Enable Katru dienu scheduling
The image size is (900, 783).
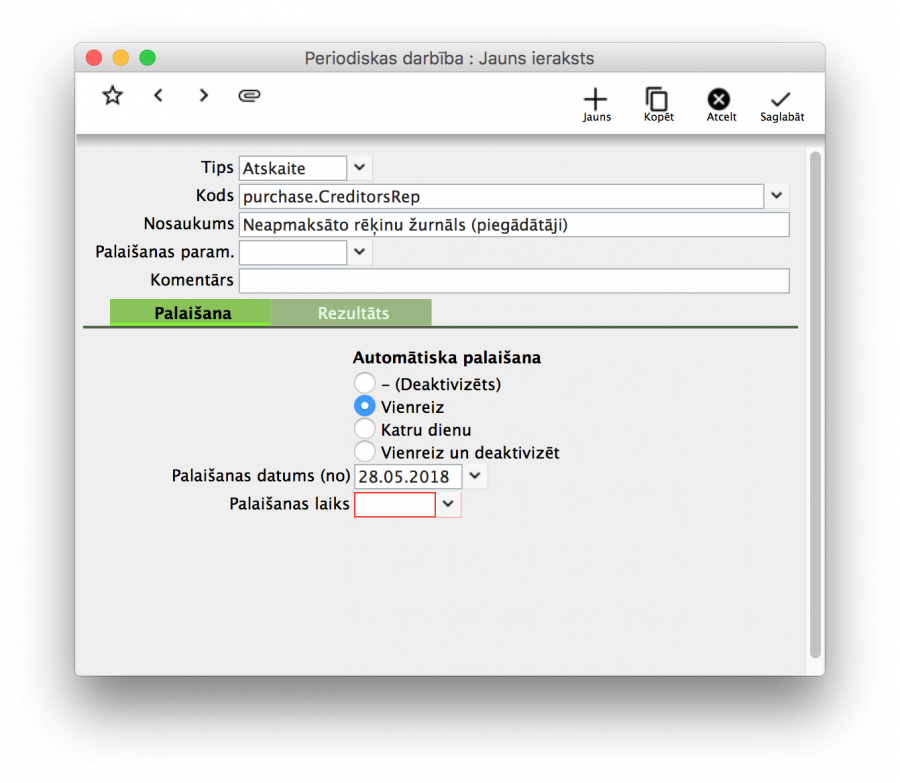tap(365, 428)
